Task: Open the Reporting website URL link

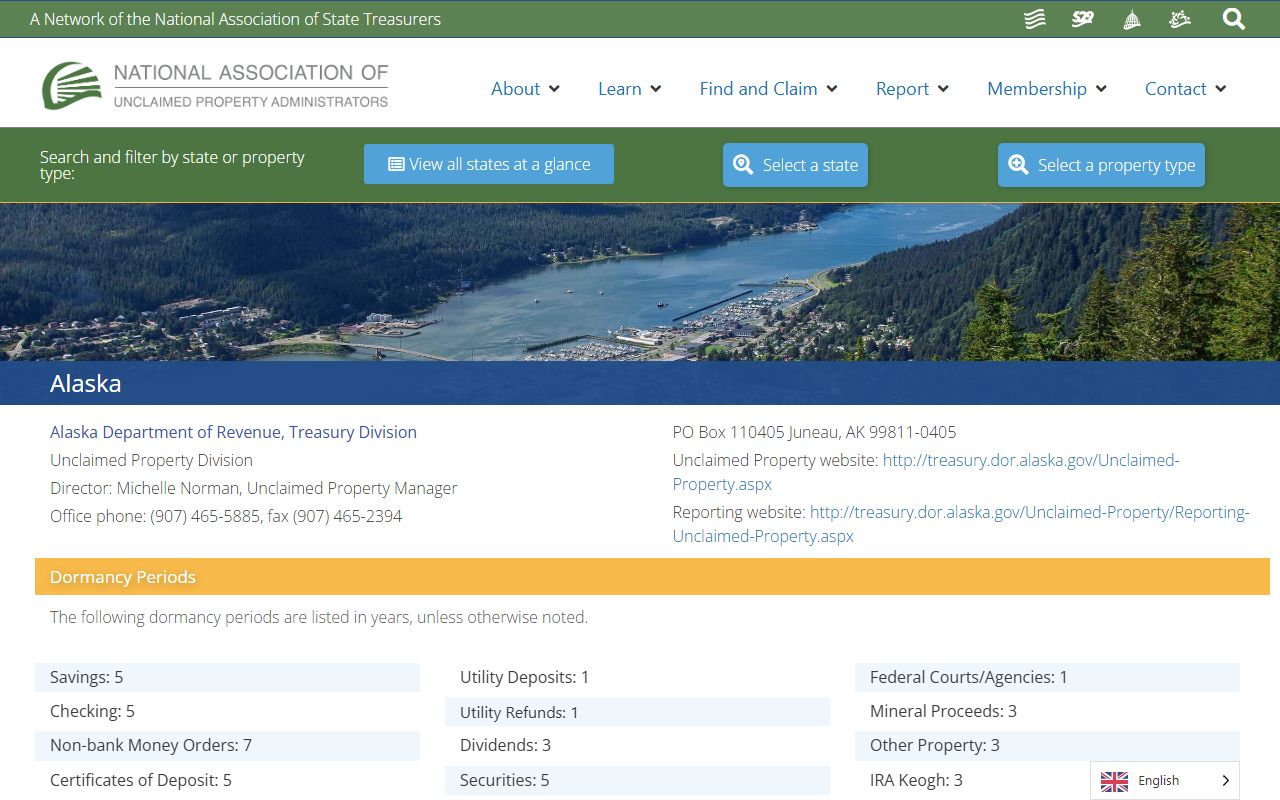Action: pyautogui.click(x=961, y=524)
